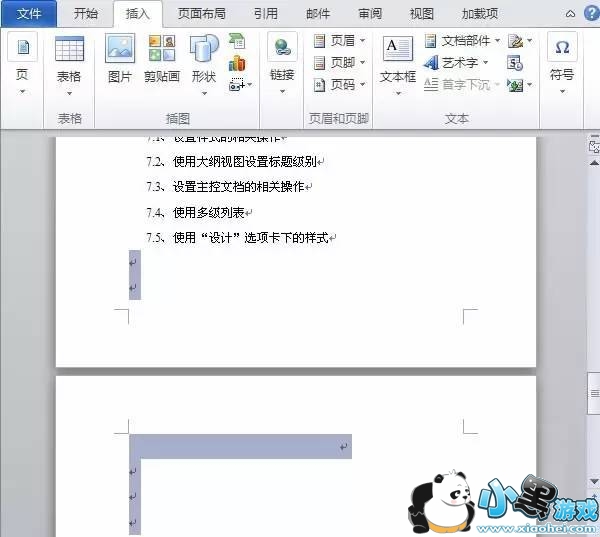Screen dimensions: 600x537
Task: Open the 审阅 tab
Action: (x=370, y=14)
